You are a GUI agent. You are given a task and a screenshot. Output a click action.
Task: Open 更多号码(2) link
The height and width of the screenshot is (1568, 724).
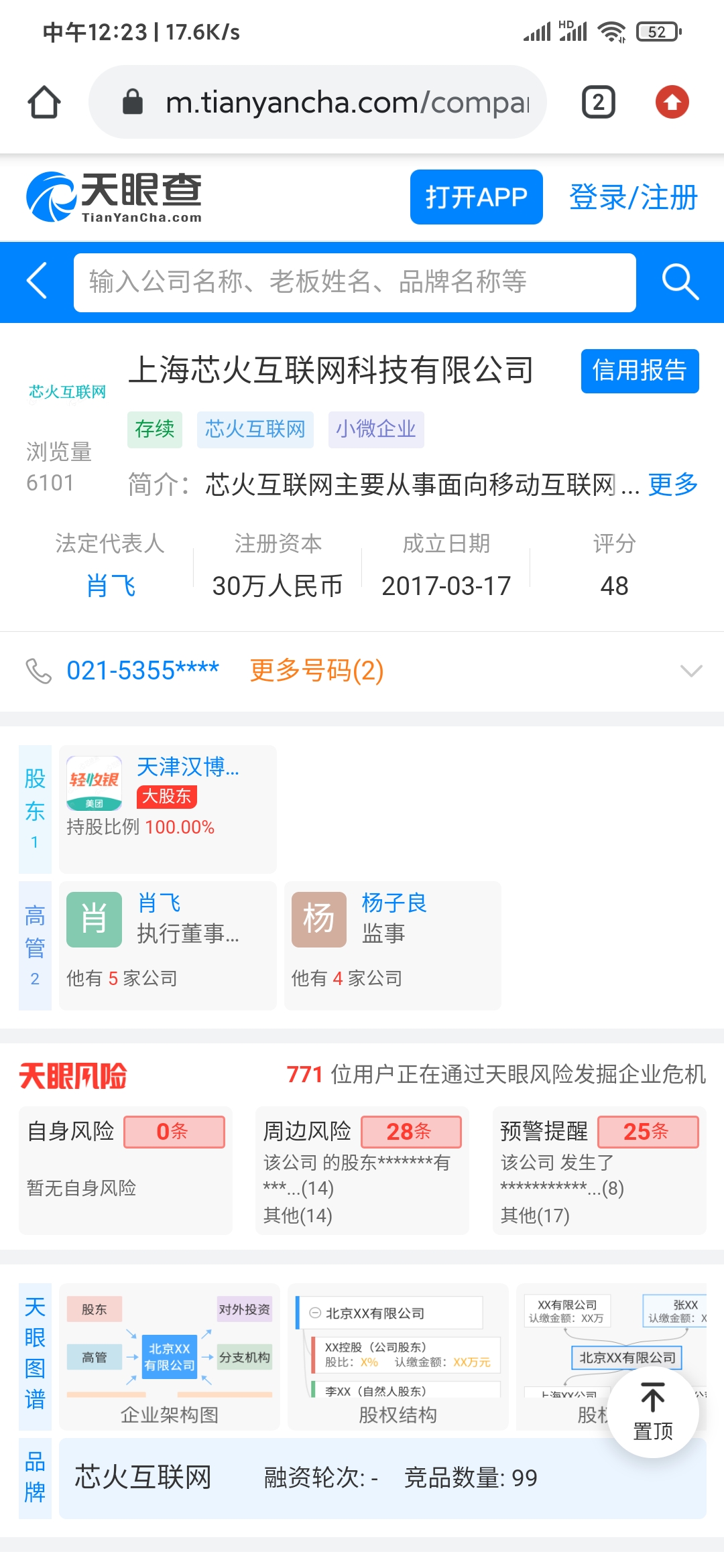coord(316,670)
